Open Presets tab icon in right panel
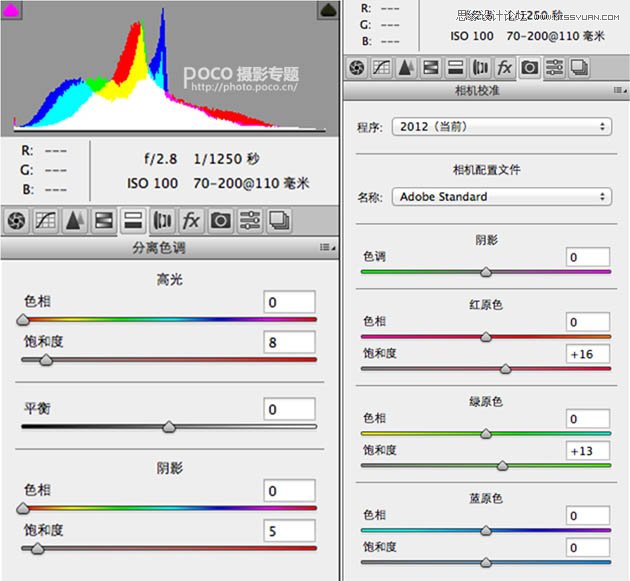The height and width of the screenshot is (581, 630). tap(554, 68)
